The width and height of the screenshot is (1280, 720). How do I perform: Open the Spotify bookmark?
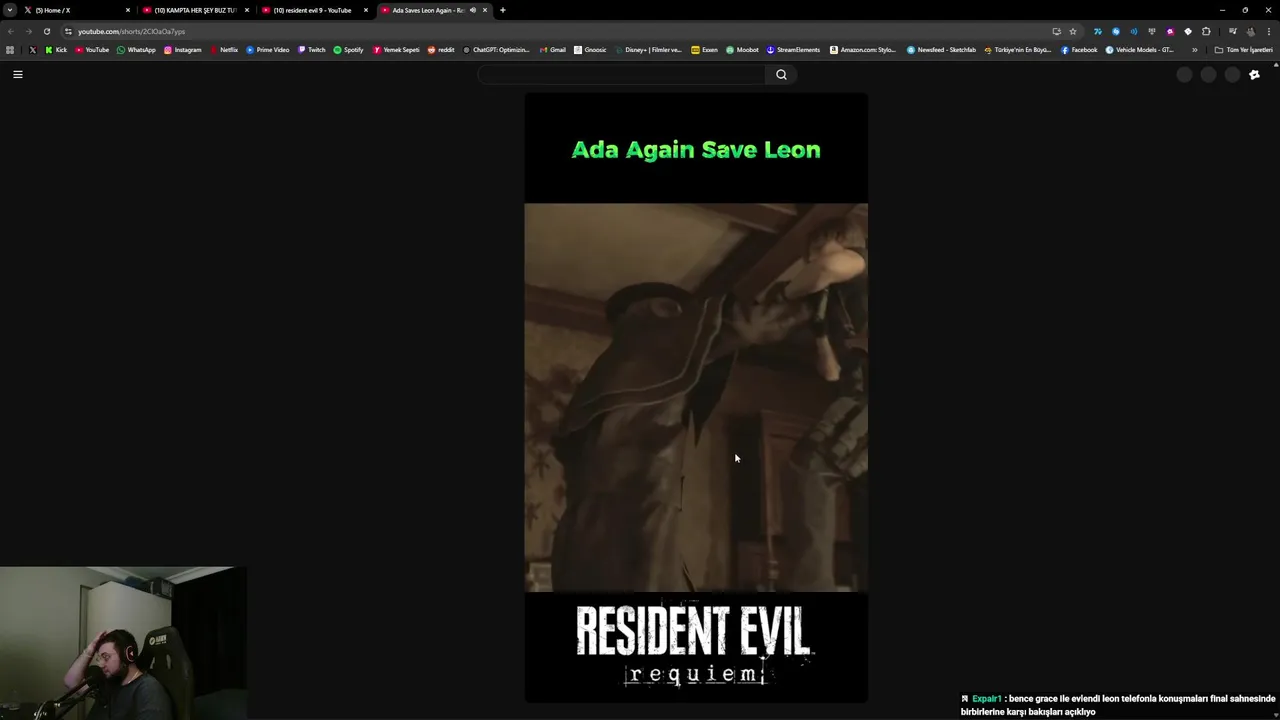pos(348,49)
